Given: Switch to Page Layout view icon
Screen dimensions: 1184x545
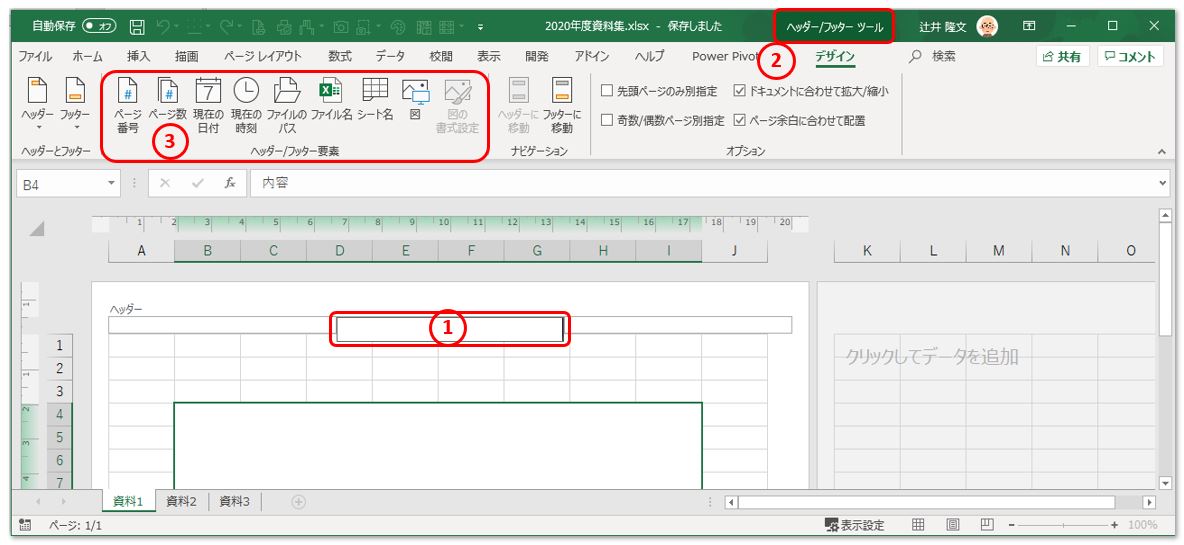Looking at the screenshot, I should [x=953, y=525].
